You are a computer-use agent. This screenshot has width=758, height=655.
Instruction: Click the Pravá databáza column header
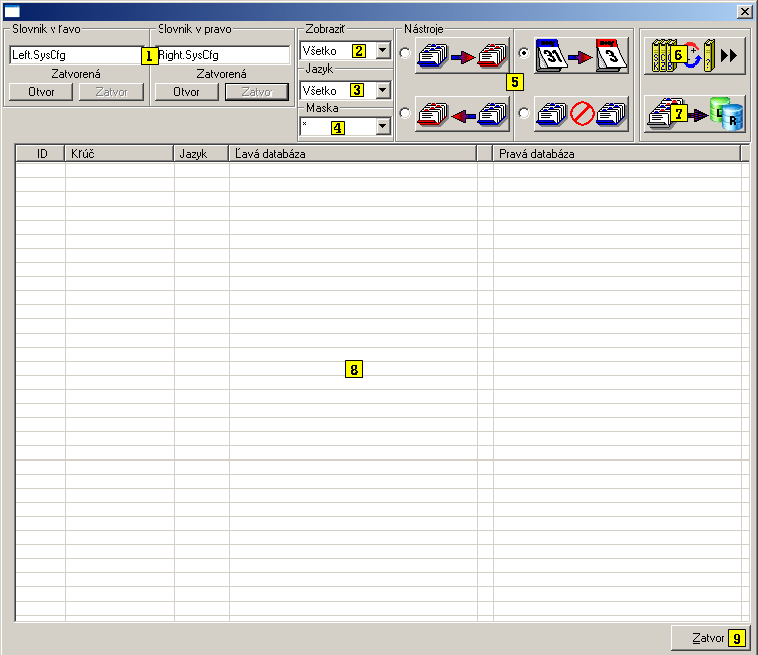[616, 154]
